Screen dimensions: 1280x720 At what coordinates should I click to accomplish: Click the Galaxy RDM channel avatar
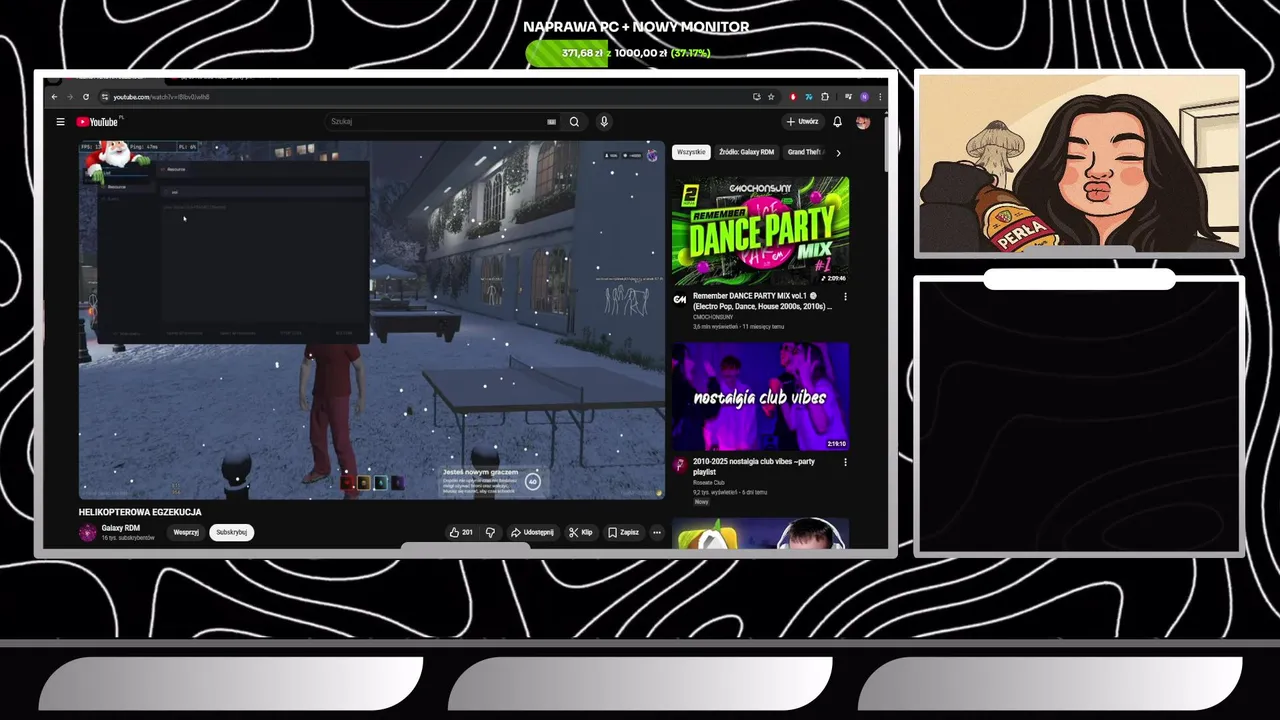(88, 532)
